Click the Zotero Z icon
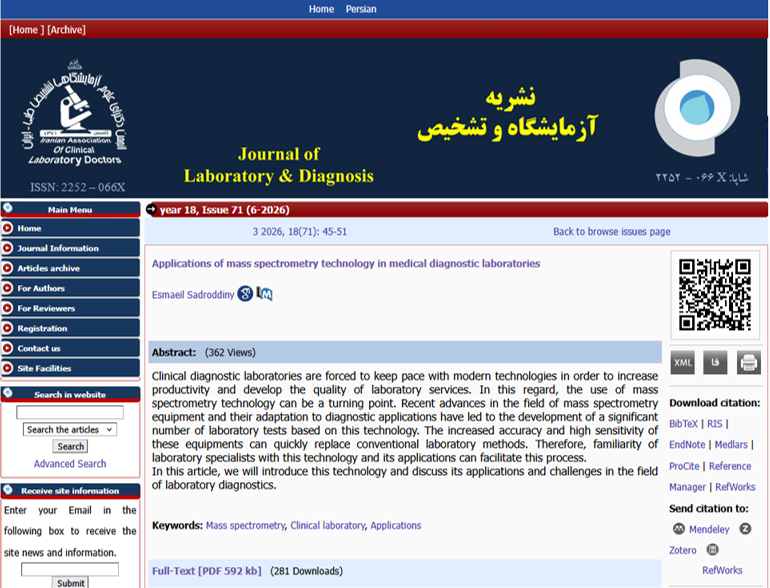 745,529
